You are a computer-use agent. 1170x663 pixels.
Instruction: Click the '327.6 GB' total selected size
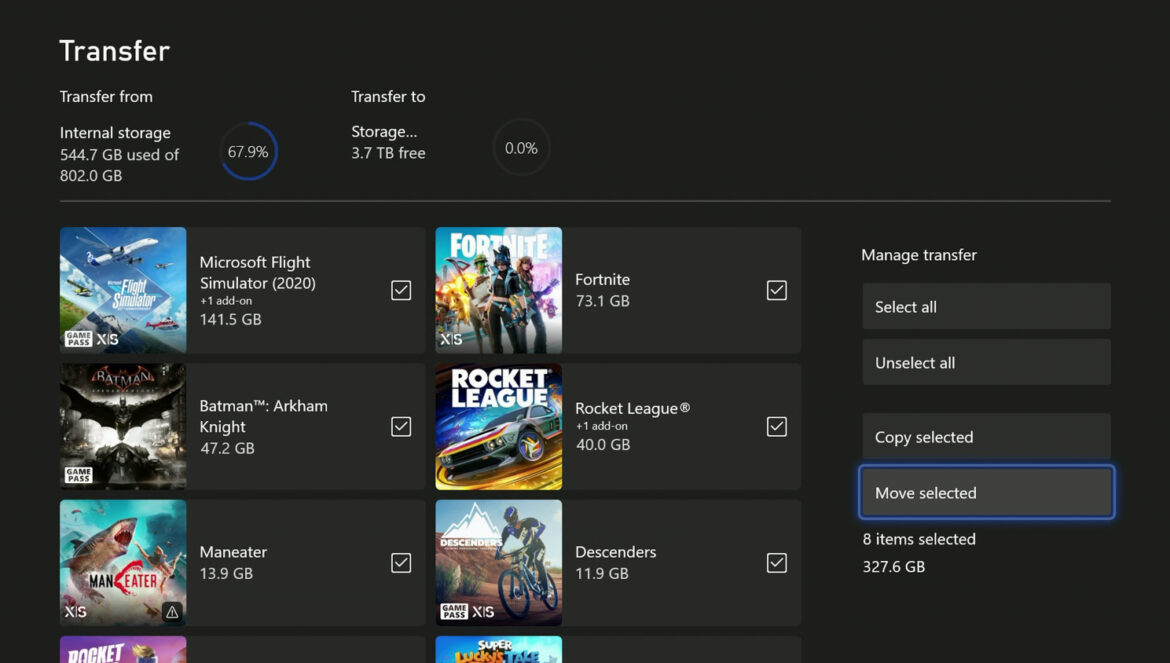point(894,567)
